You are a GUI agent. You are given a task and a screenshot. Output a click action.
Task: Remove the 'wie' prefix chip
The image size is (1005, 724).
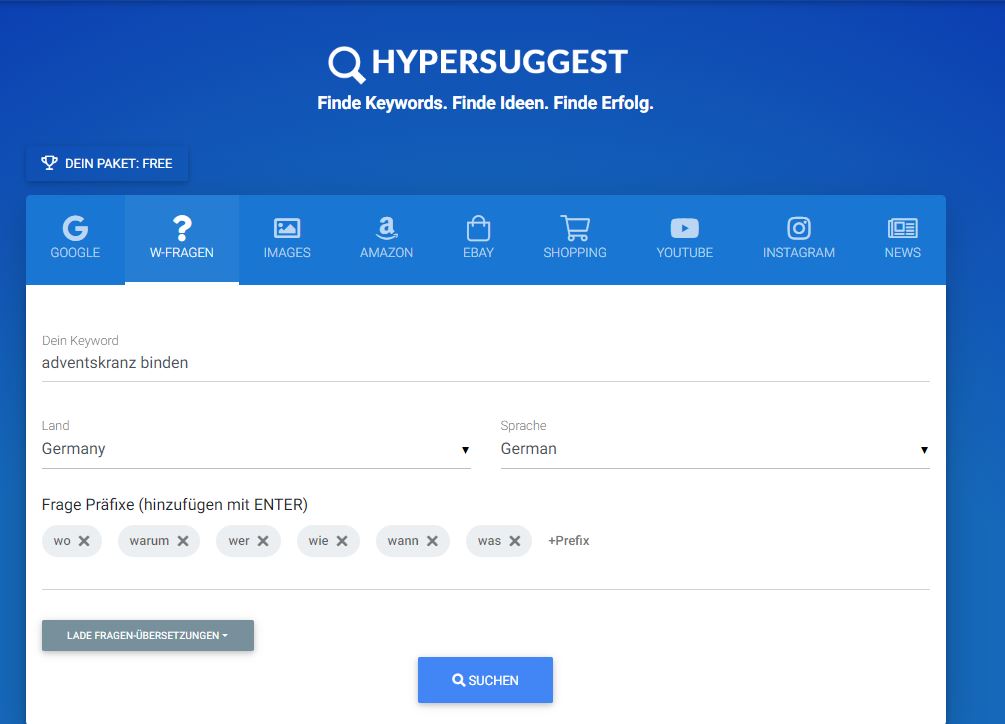coord(342,541)
